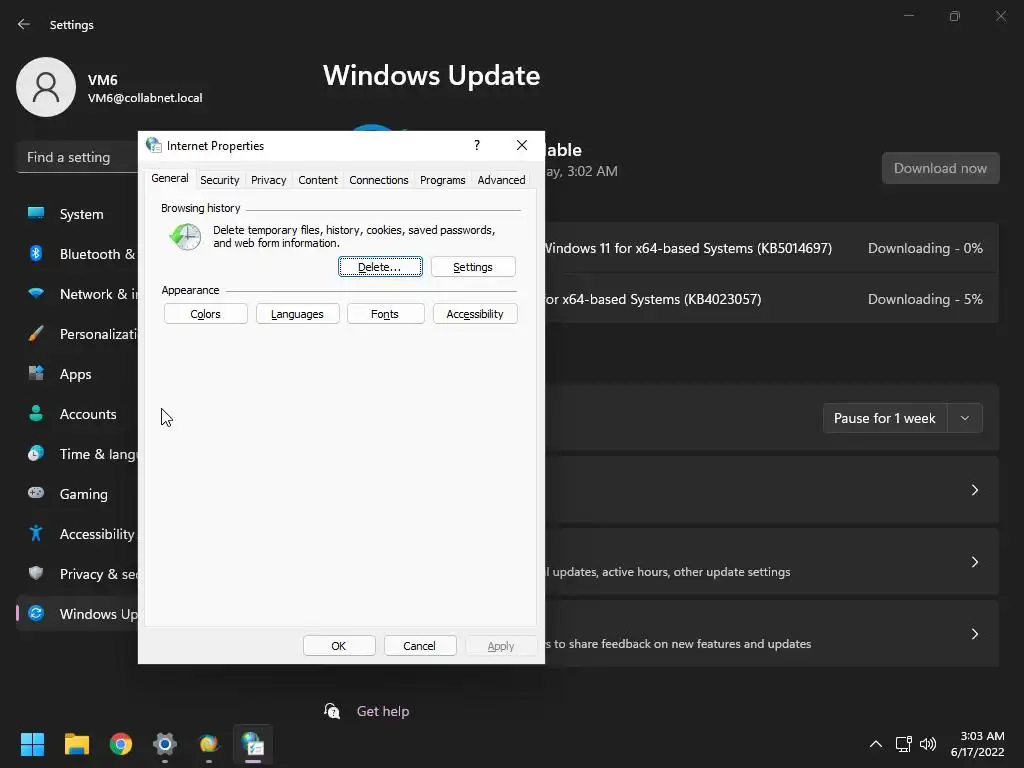Screen dimensions: 1024x768
Task: Expand the row with the topmost right-pointing chevron
Action: pos(974,490)
